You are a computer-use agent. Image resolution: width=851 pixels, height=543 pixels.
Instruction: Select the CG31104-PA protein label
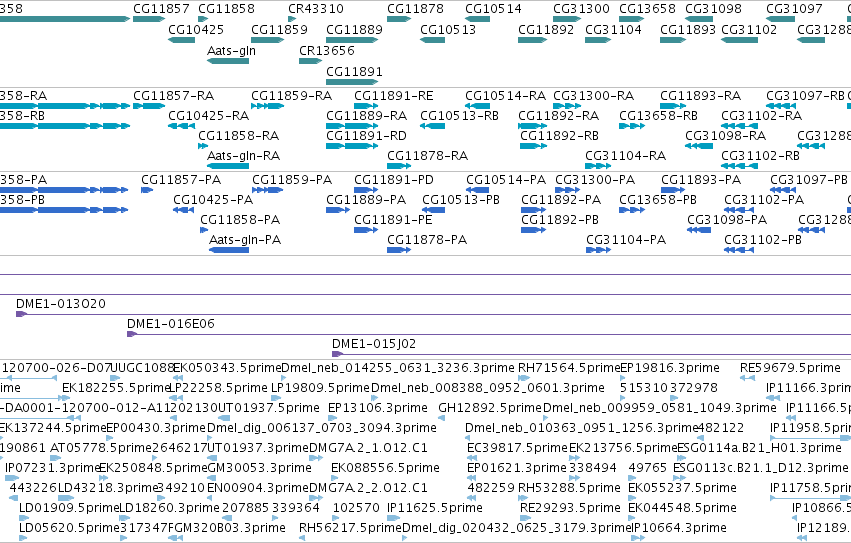coord(626,240)
